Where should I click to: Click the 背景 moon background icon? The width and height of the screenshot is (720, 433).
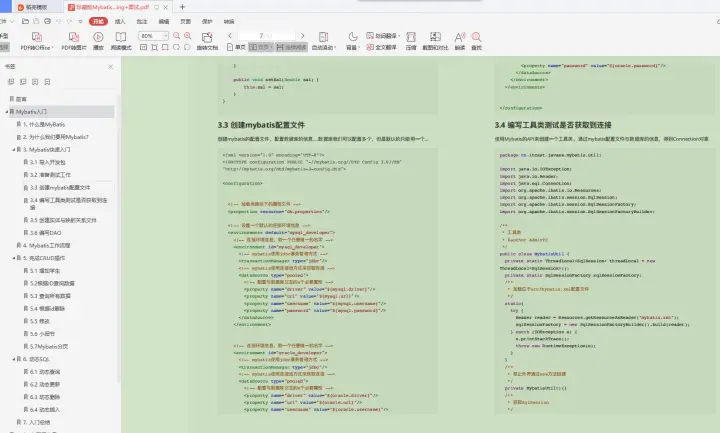pyautogui.click(x=352, y=36)
